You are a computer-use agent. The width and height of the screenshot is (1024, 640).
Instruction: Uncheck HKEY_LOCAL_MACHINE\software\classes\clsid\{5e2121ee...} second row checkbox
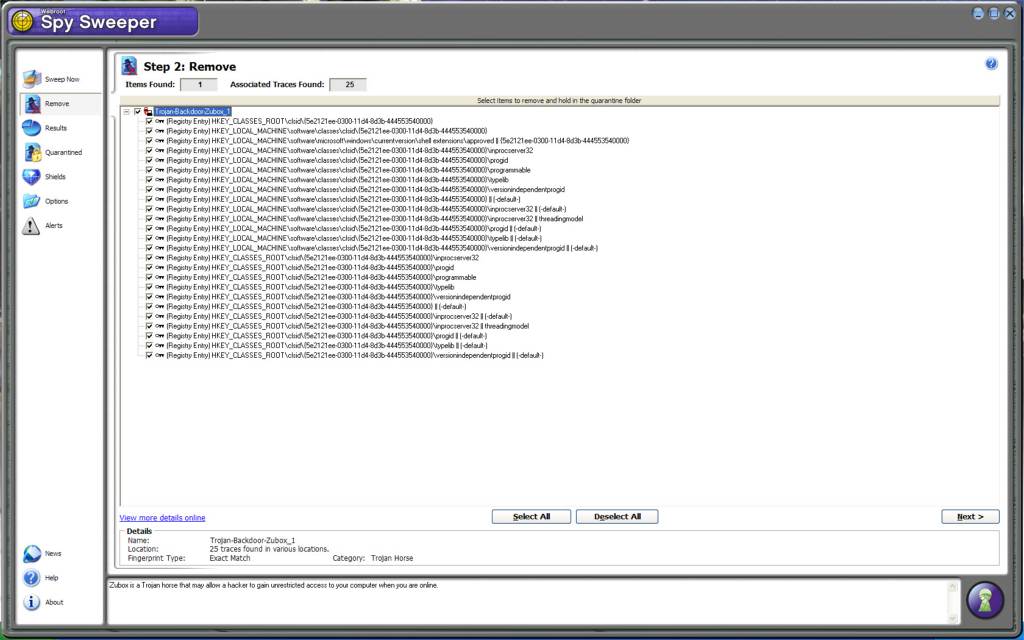click(x=149, y=131)
